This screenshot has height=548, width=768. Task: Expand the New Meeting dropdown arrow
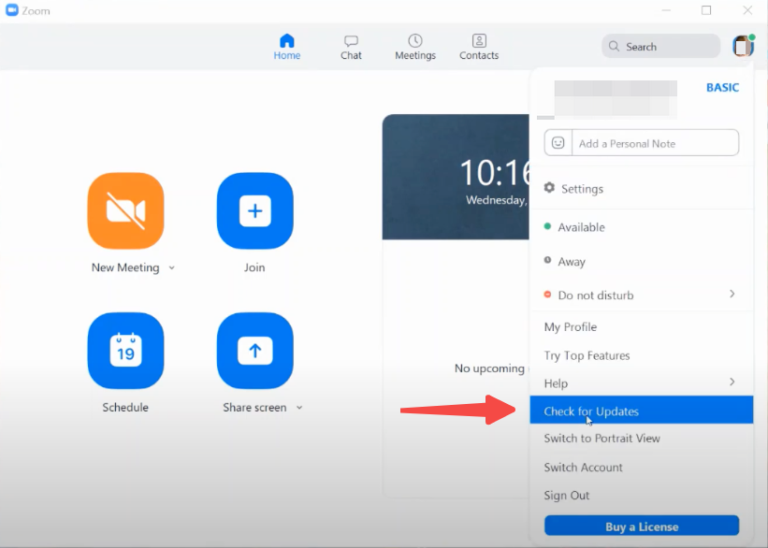point(172,268)
